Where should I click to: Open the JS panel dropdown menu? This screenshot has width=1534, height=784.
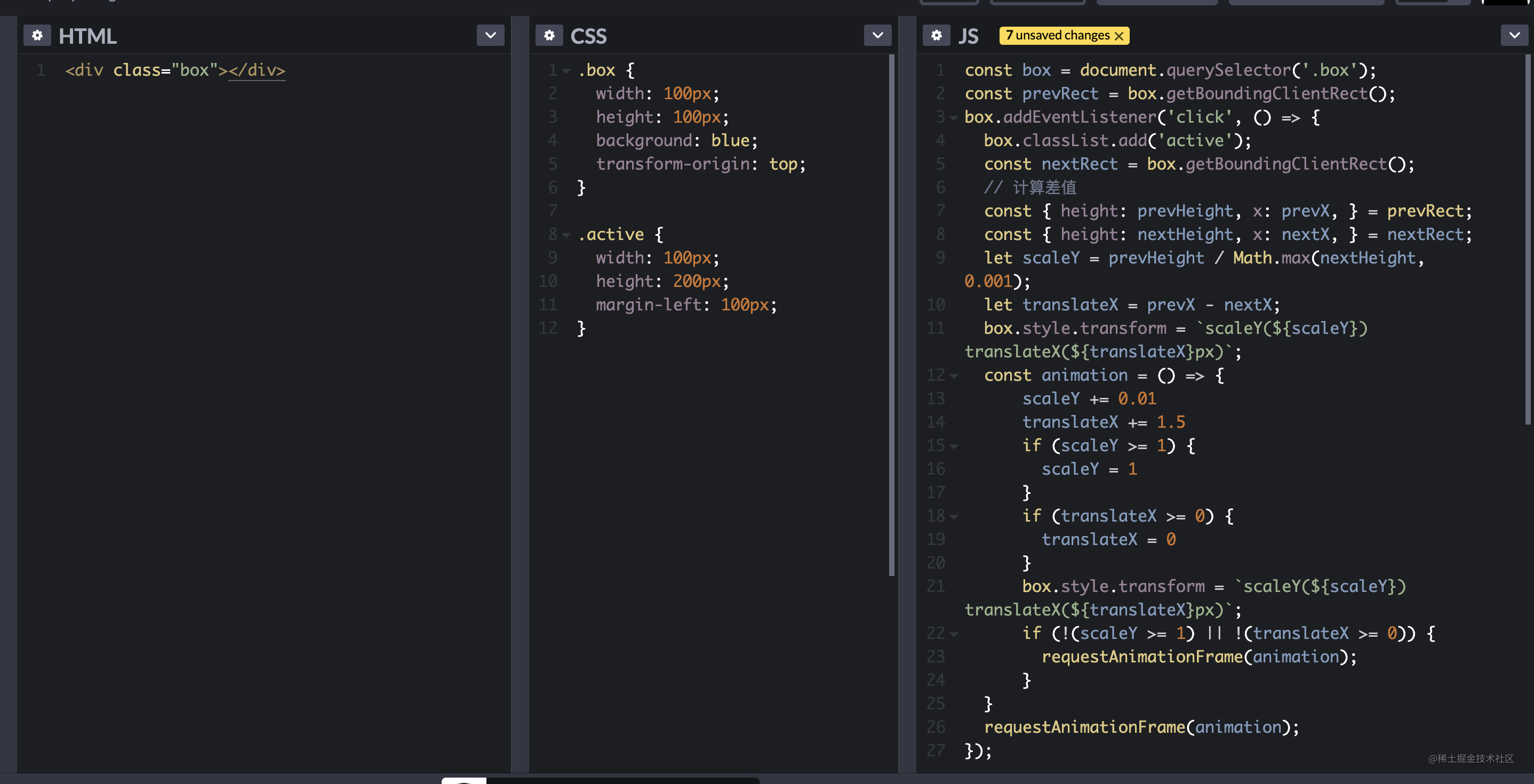(x=1514, y=36)
